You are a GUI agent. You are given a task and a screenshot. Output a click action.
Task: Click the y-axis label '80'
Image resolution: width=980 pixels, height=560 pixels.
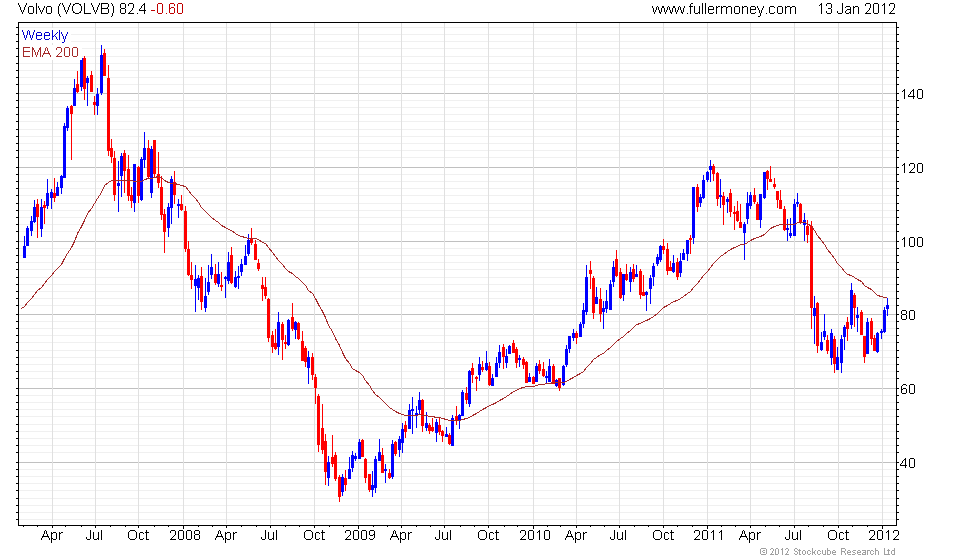point(908,315)
